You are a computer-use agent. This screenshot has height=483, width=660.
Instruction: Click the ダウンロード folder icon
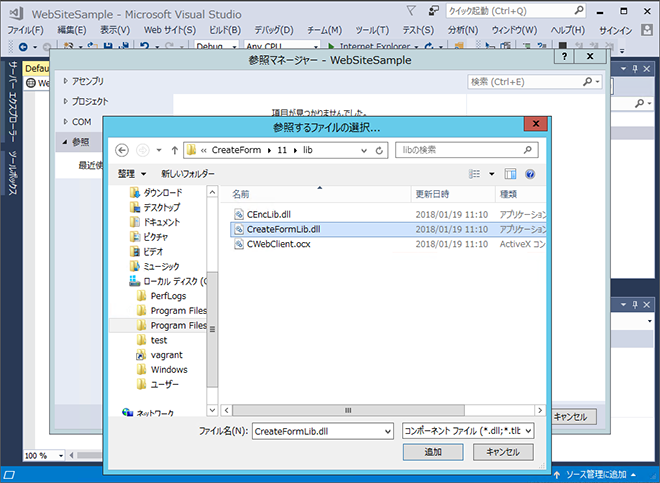[x=135, y=193]
